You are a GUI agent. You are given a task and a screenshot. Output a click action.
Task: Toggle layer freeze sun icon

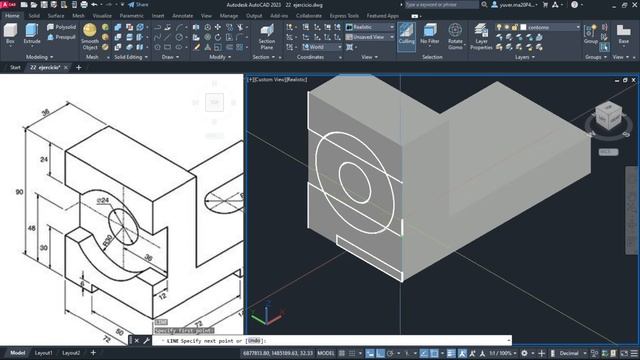click(x=507, y=27)
